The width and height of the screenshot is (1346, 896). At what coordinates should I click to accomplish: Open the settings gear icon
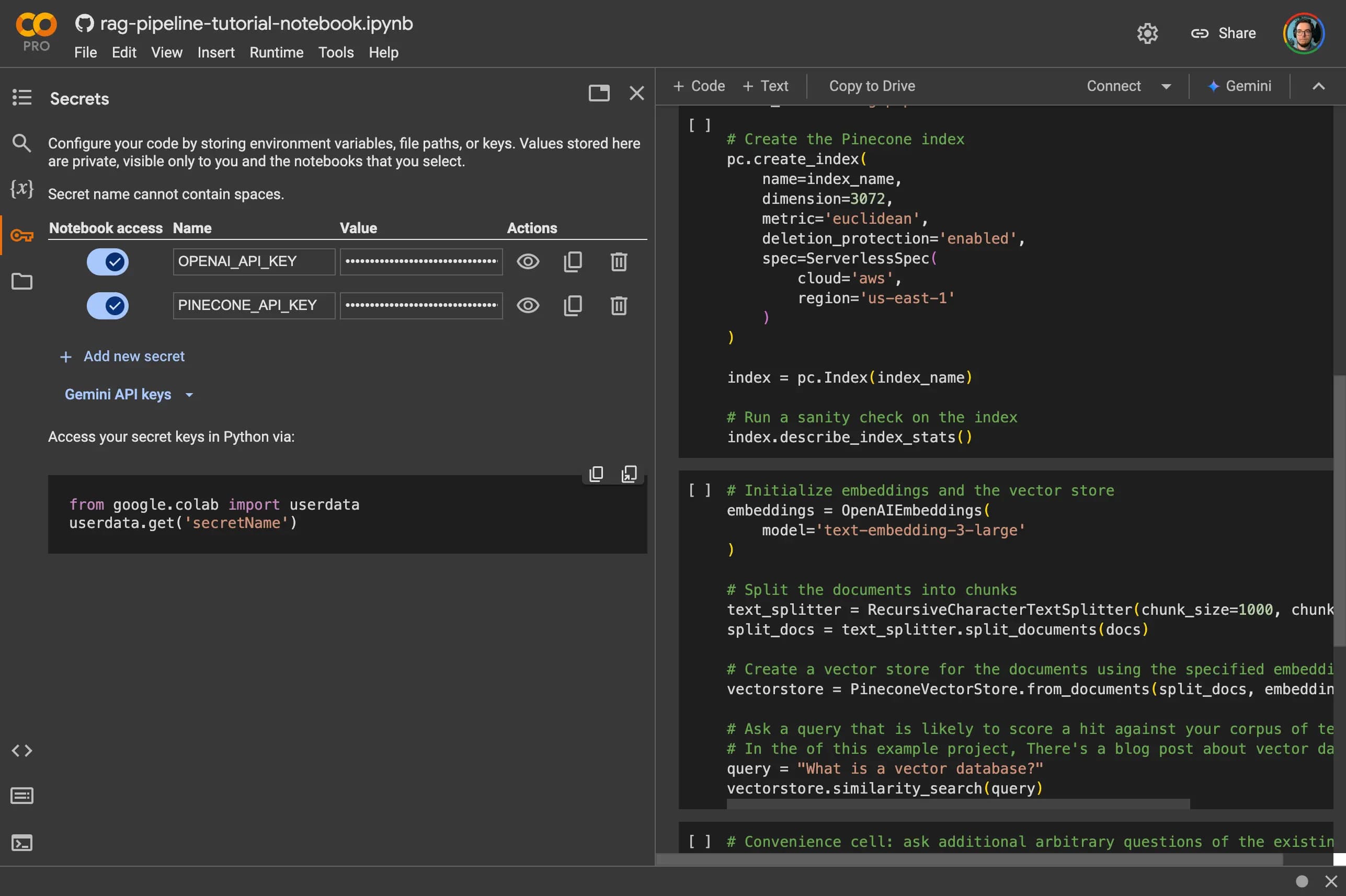pos(1147,33)
